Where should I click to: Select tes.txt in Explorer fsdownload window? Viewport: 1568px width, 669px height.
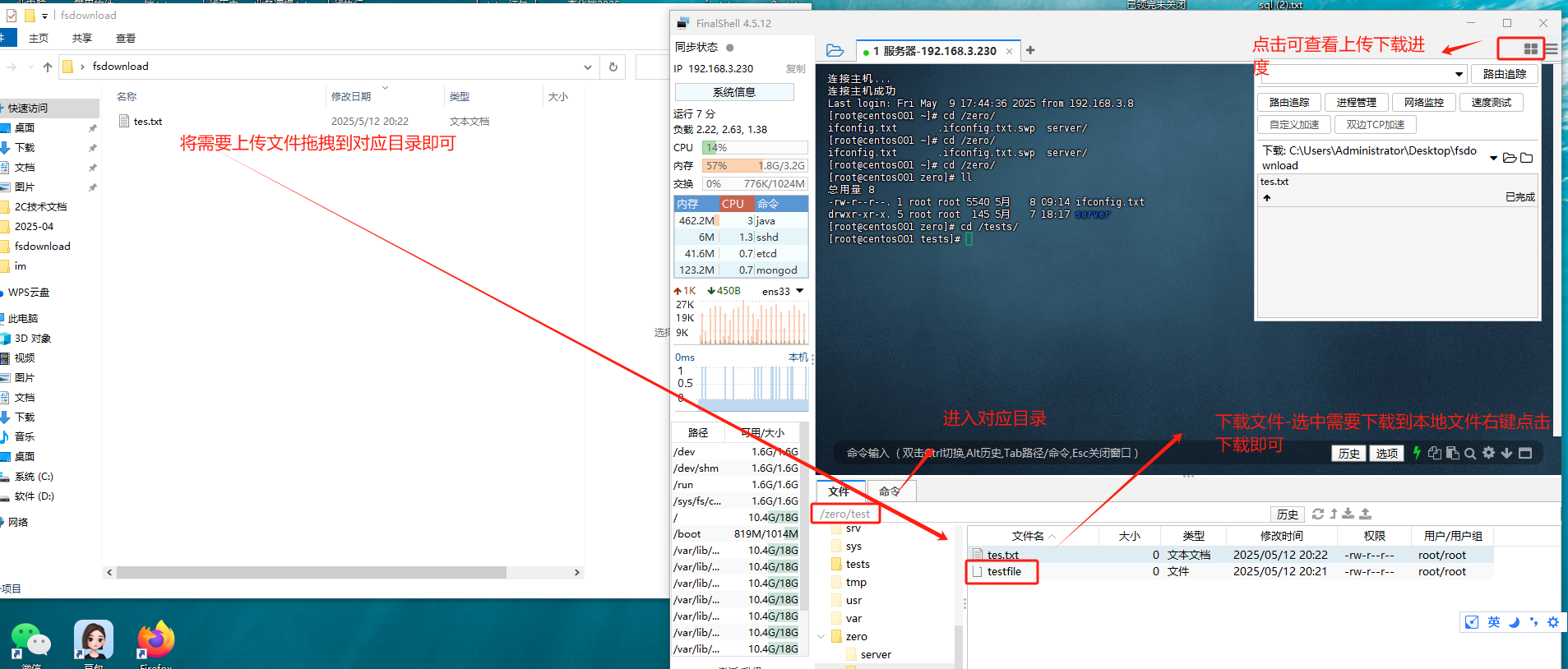tap(148, 122)
